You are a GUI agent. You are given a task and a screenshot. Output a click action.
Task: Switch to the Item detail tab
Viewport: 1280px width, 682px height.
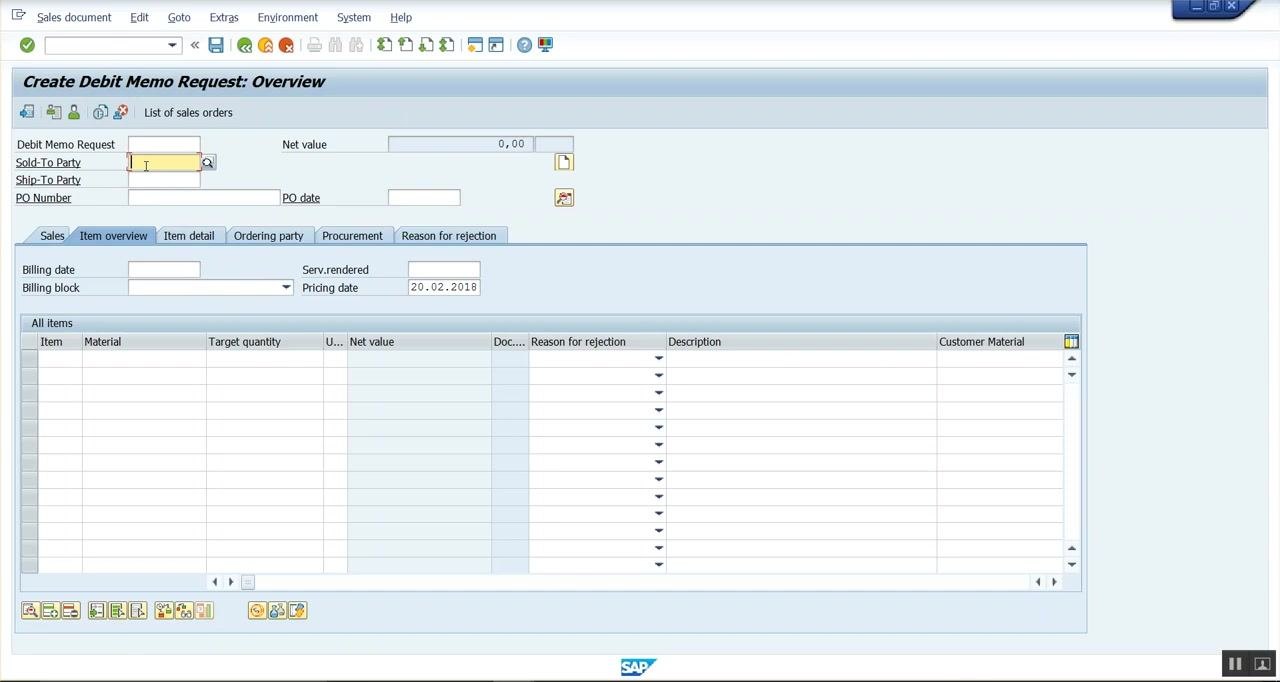point(189,236)
